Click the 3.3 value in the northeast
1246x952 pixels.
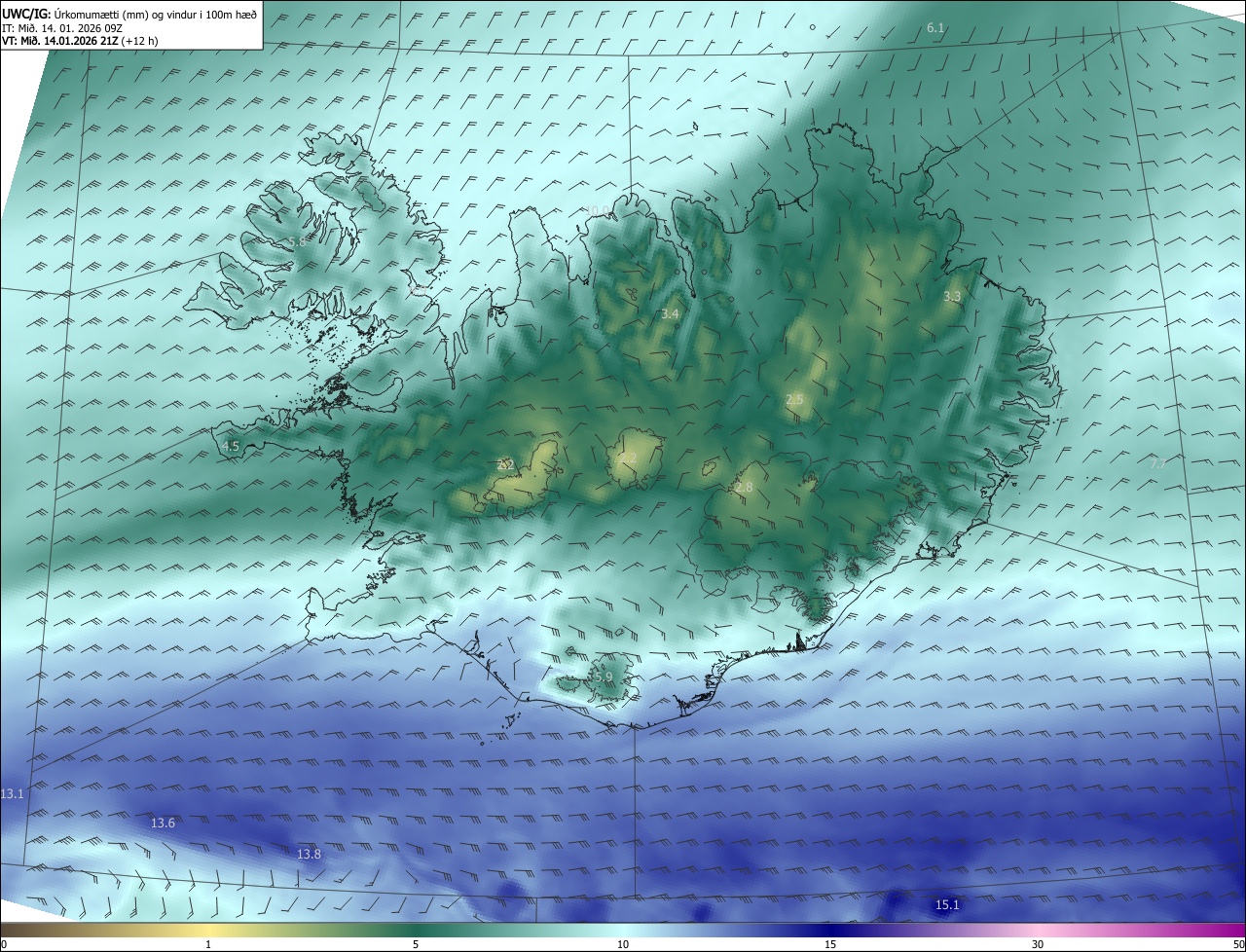pos(952,297)
